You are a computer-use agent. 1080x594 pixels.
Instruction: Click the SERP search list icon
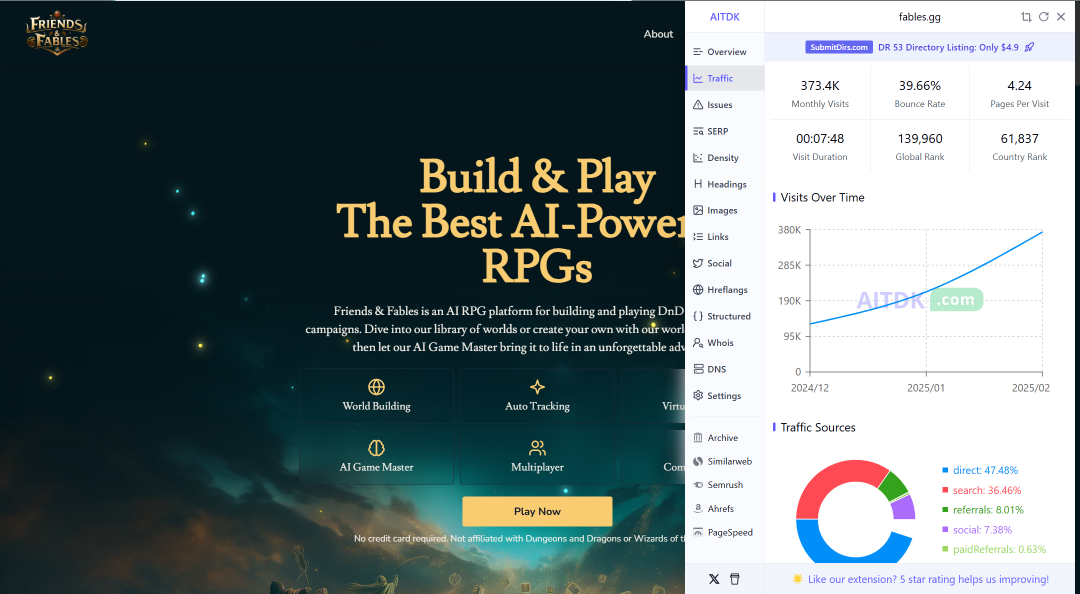[x=698, y=131]
